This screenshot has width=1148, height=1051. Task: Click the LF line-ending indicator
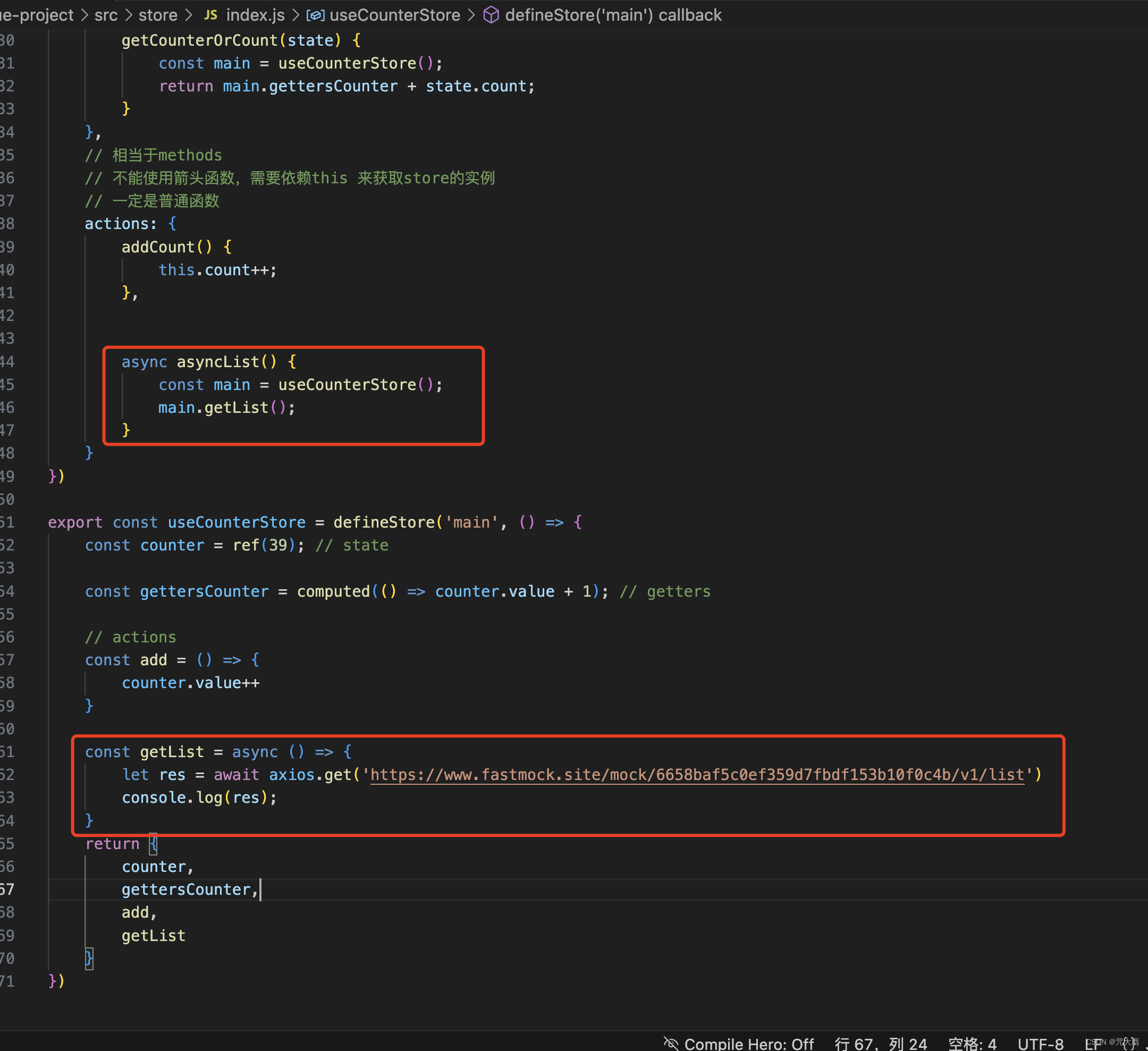click(x=1091, y=1044)
